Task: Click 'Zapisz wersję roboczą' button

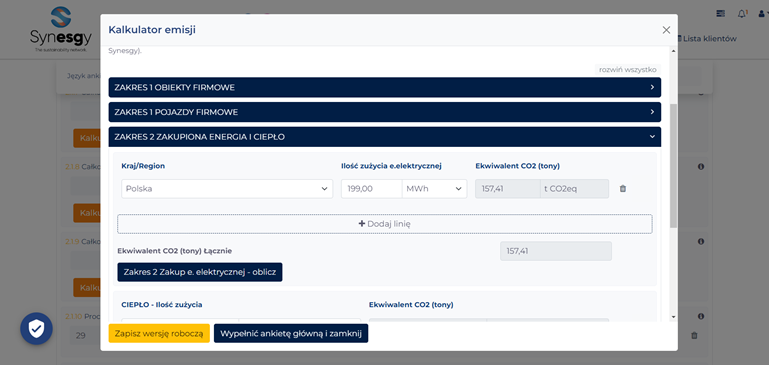Action: pos(159,333)
